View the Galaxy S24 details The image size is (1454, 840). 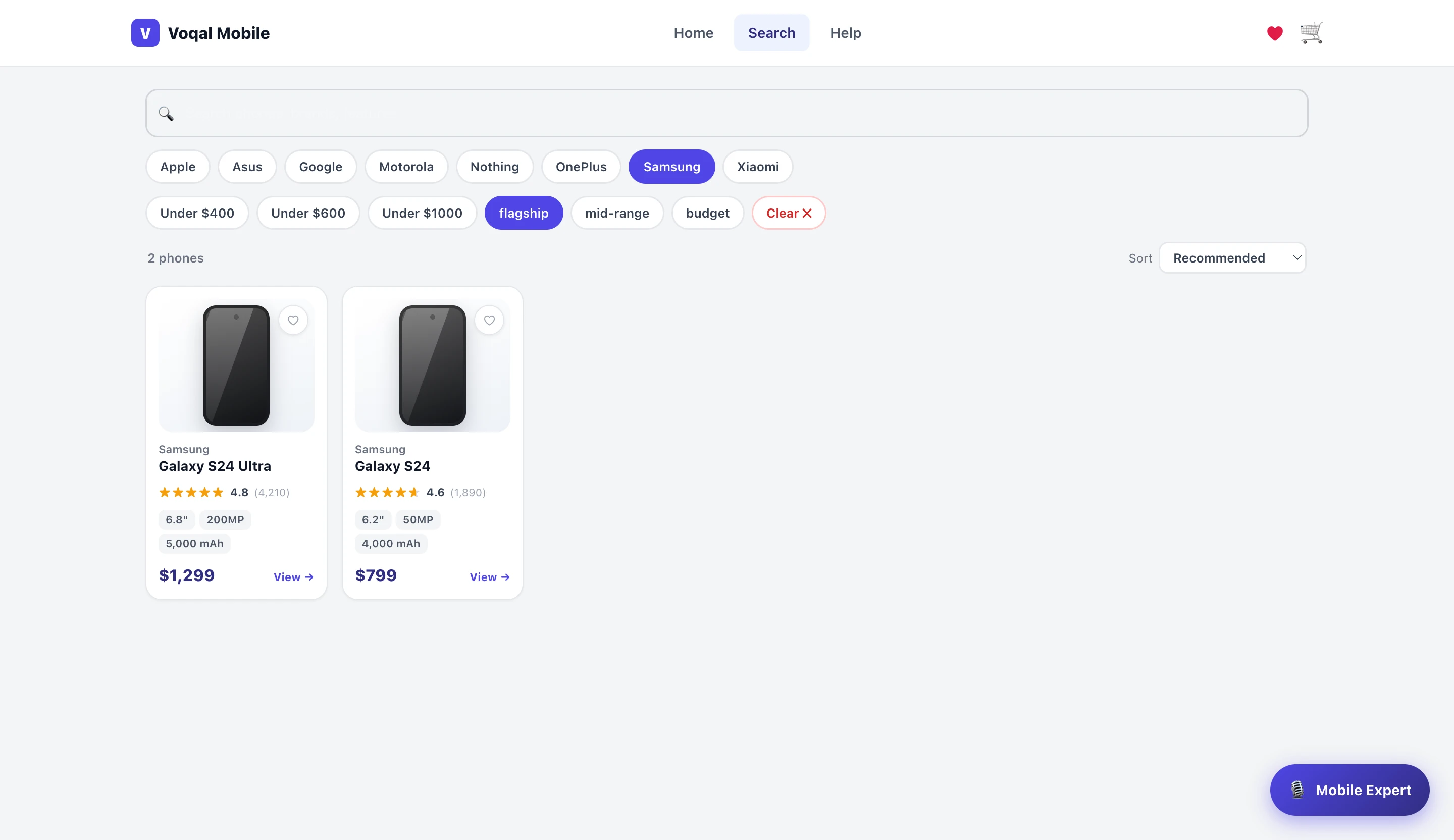pyautogui.click(x=490, y=577)
